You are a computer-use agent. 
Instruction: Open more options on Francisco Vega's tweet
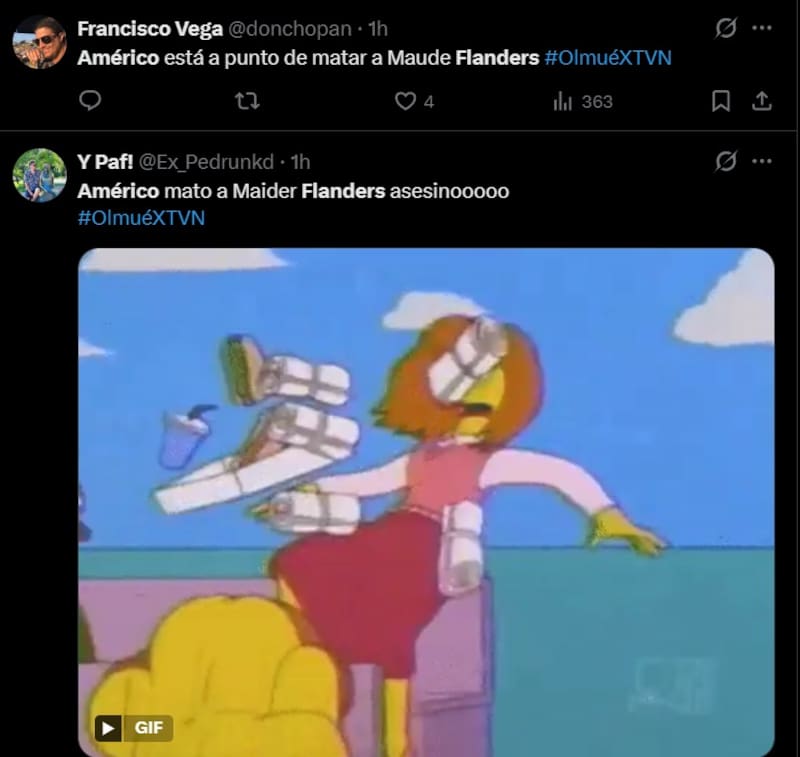pos(762,28)
